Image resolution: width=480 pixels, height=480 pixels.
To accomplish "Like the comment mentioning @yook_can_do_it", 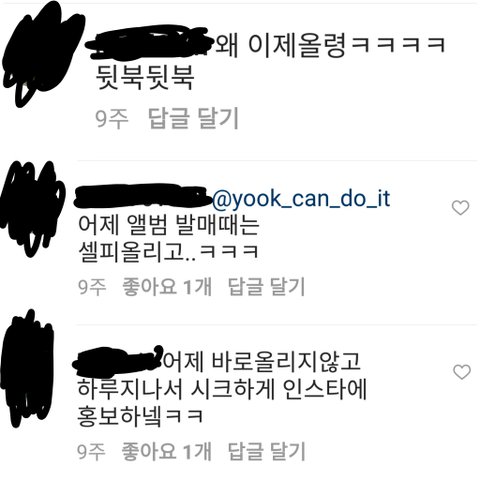I will click(x=460, y=208).
